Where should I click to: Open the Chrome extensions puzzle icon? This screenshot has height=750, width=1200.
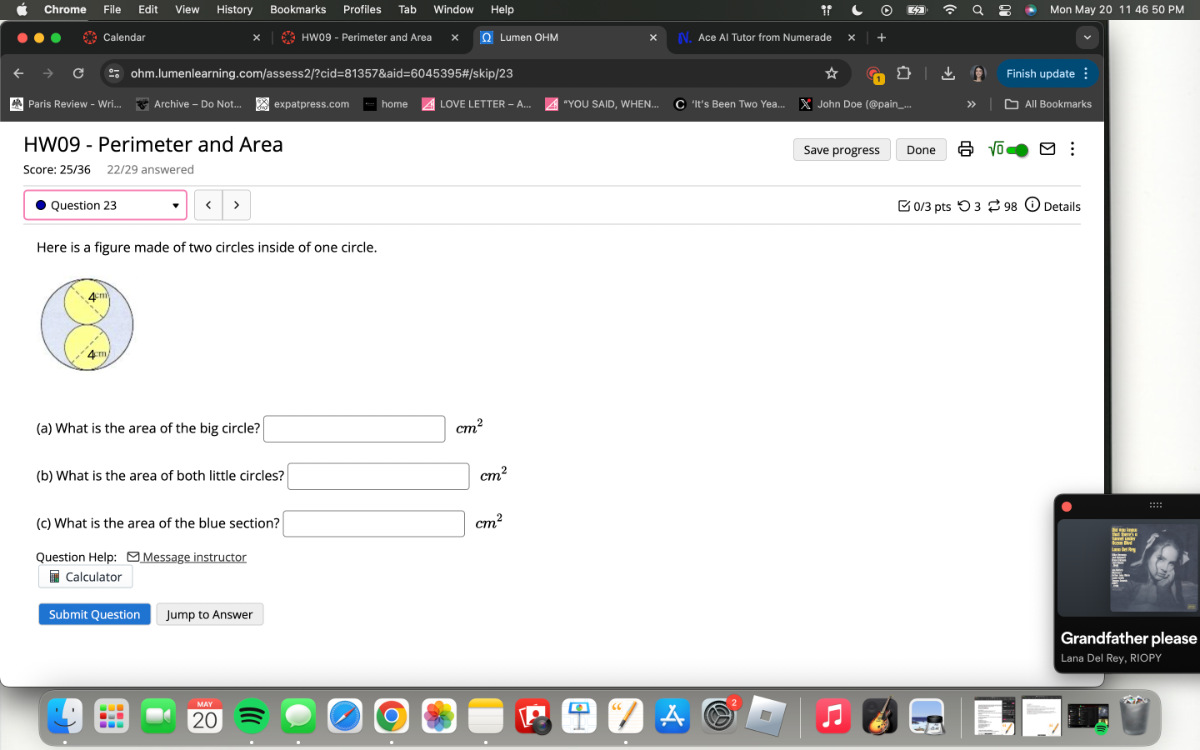tap(904, 73)
